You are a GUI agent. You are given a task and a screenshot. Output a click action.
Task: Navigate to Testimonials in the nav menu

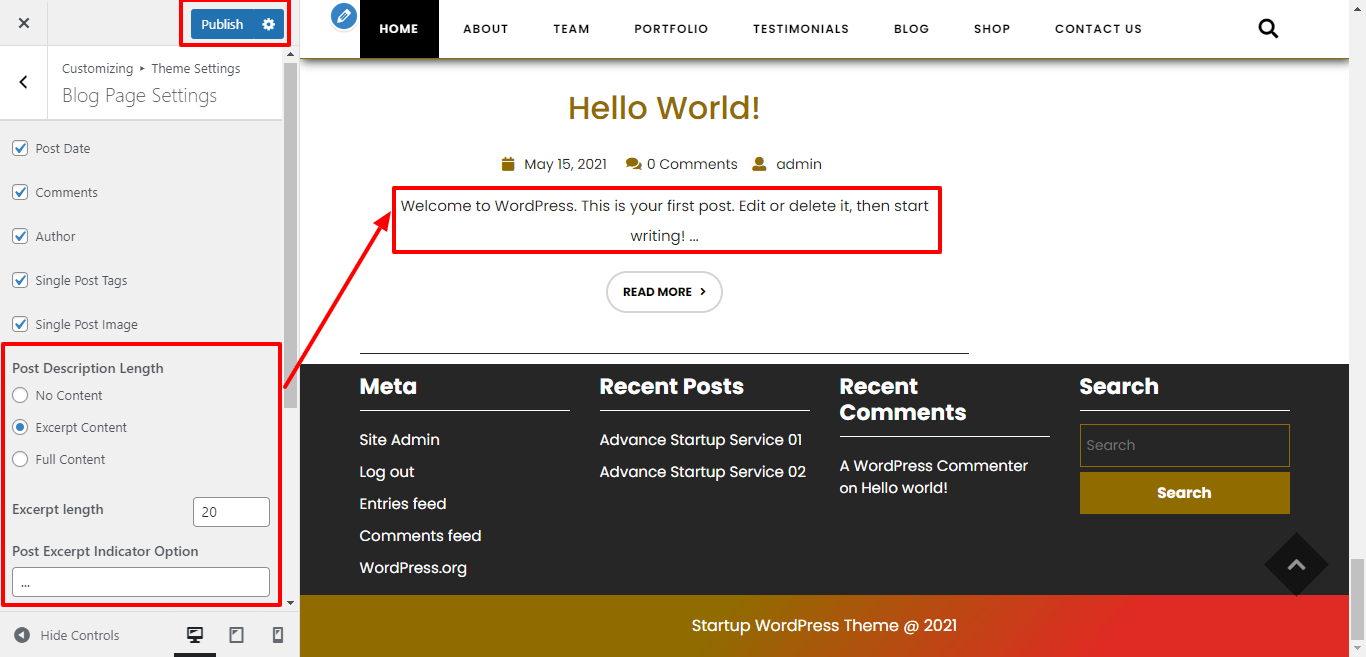[x=800, y=29]
